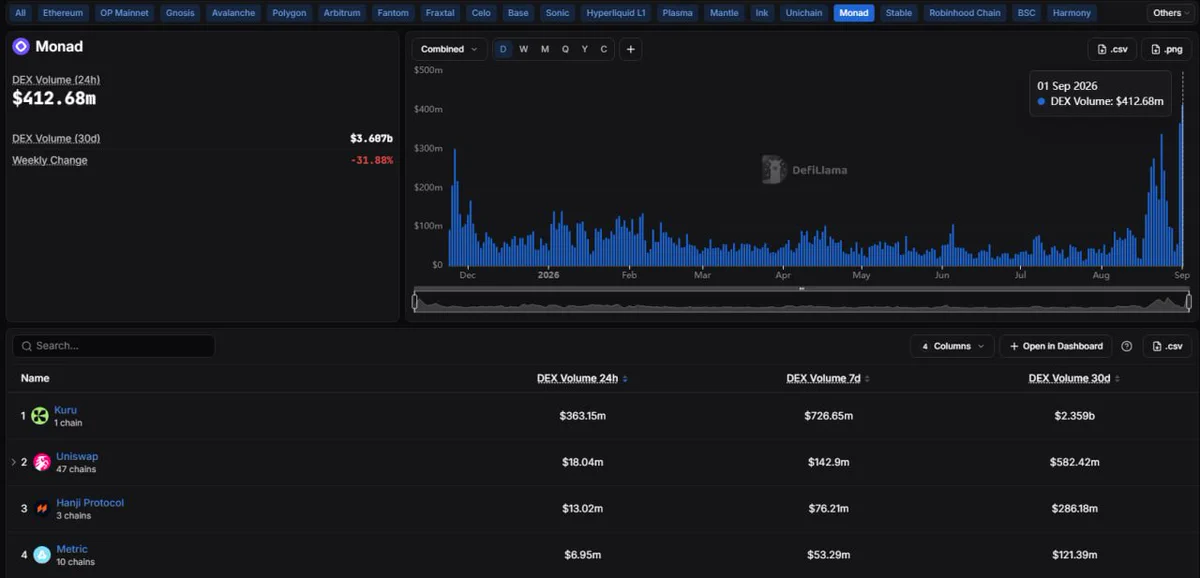Click the left handle of chart range slider
Viewport: 1200px width, 578px height.
coord(415,301)
